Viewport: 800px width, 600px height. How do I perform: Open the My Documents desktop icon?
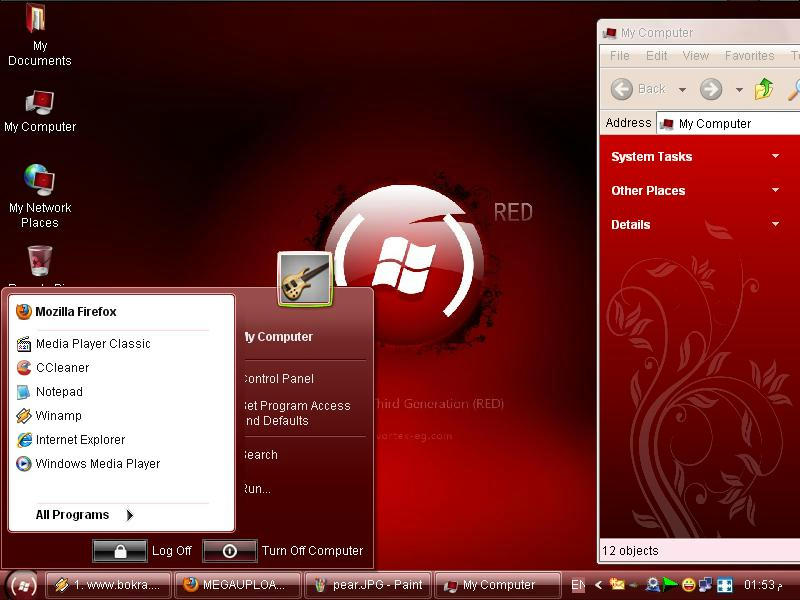39,34
